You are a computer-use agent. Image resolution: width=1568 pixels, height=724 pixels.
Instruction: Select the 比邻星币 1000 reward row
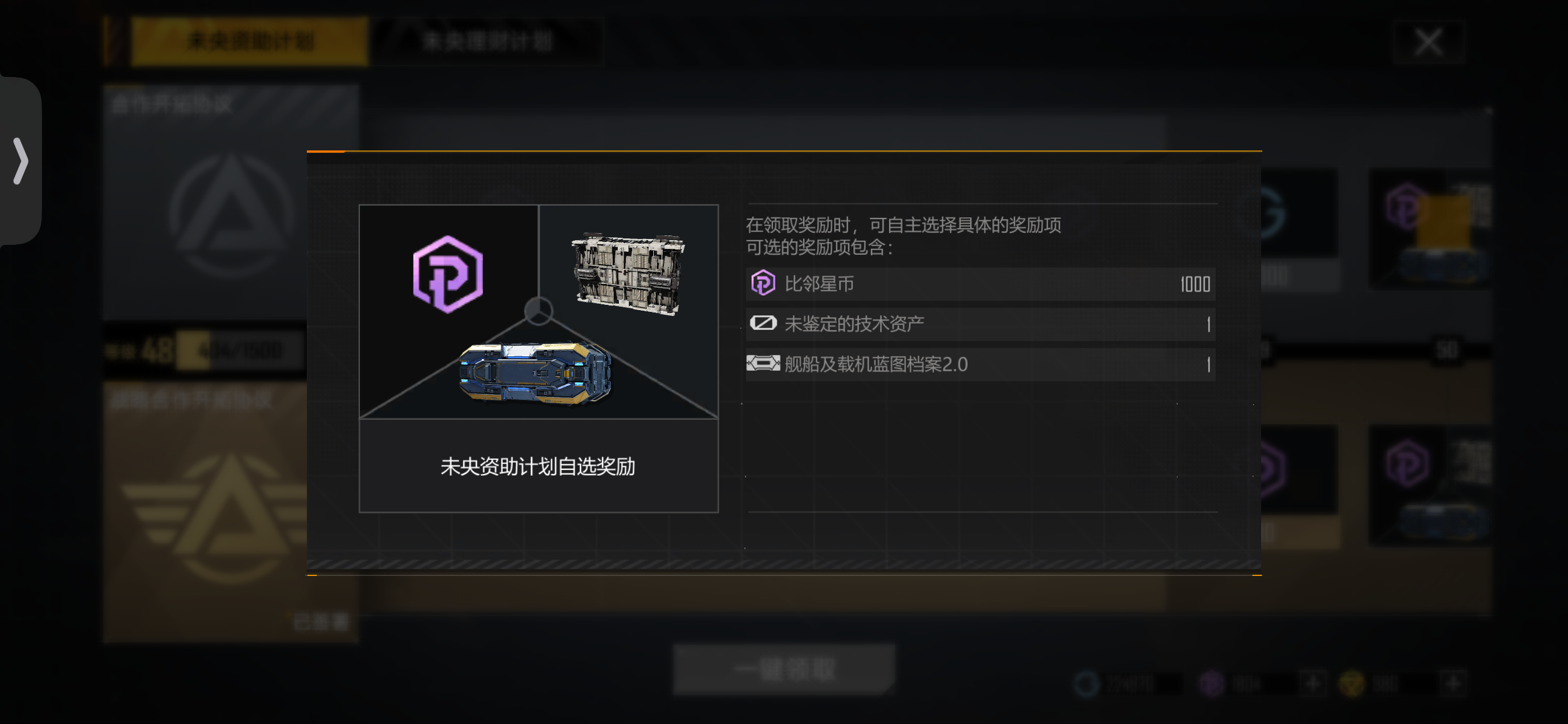coord(980,284)
